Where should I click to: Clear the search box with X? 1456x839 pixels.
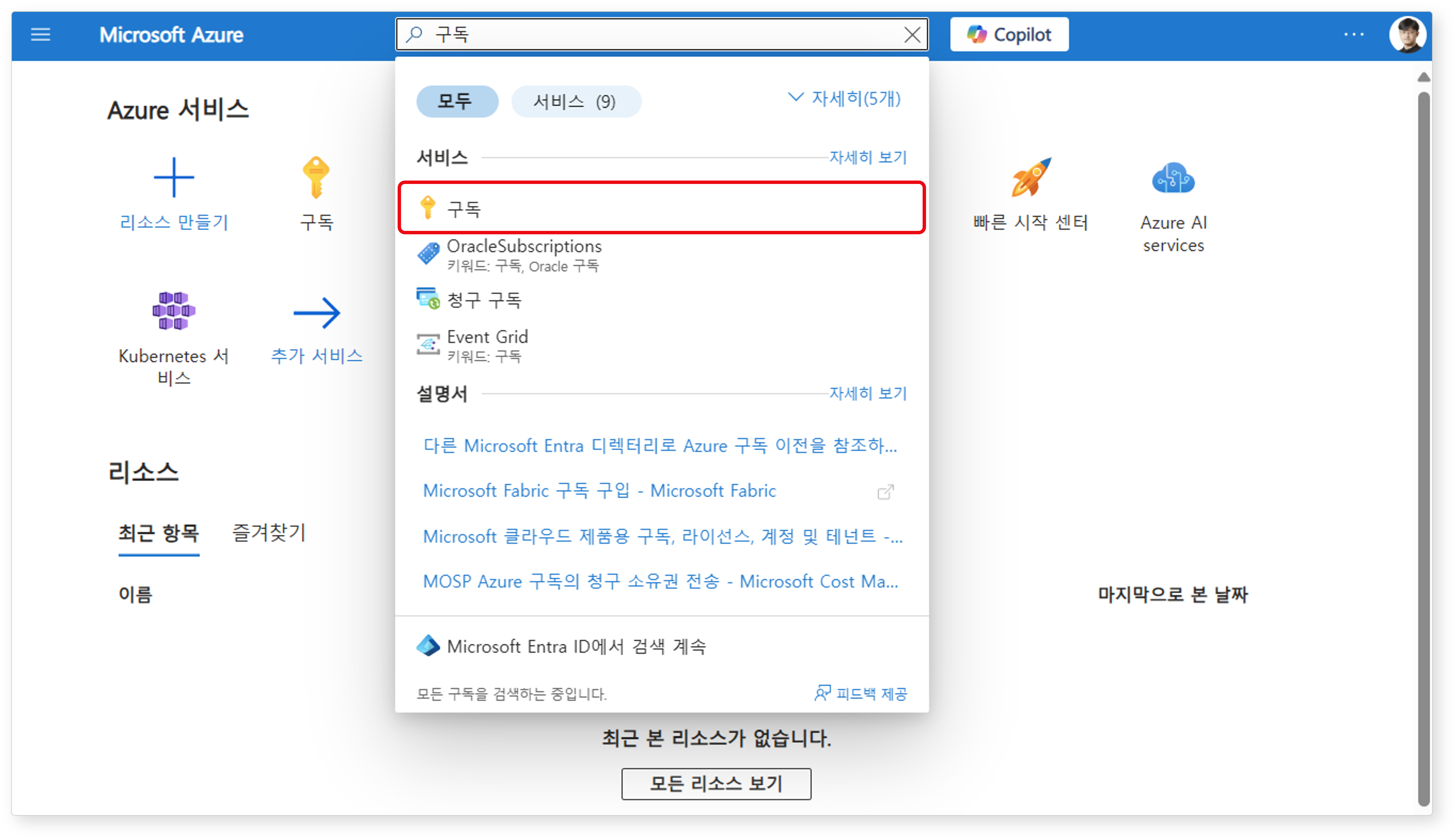(x=912, y=34)
